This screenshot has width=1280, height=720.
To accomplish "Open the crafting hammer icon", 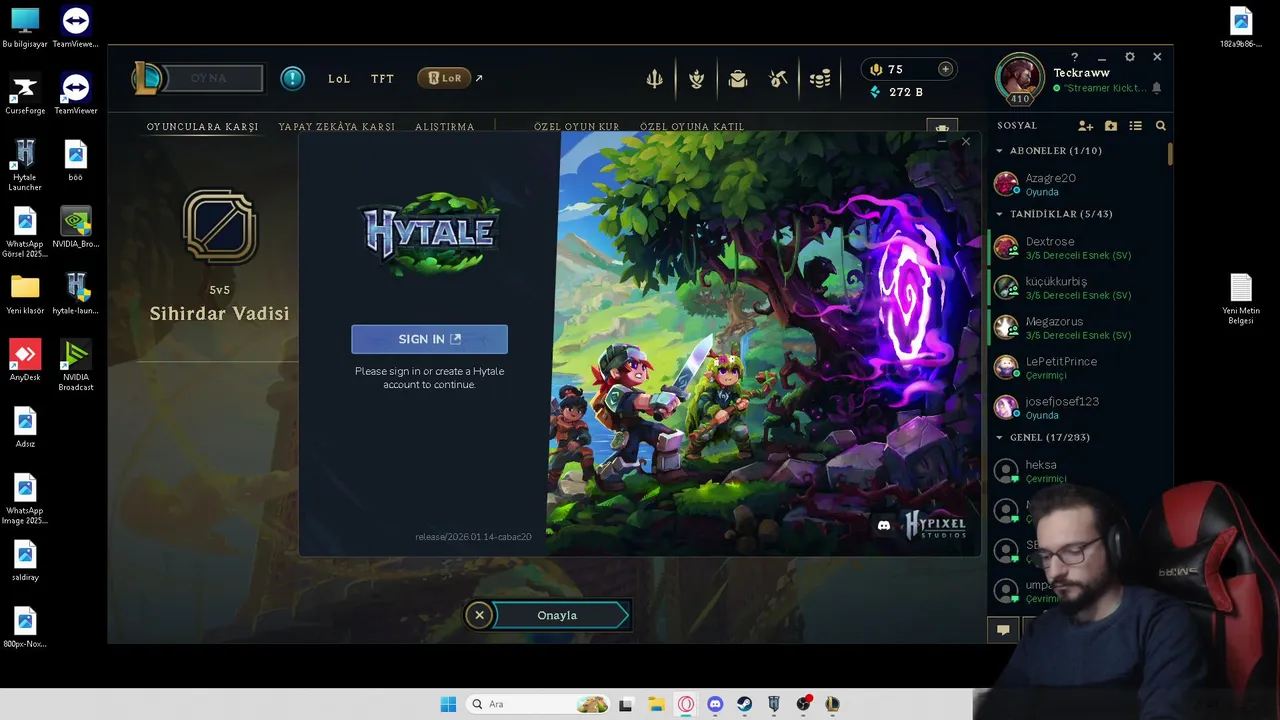I will 778,79.
